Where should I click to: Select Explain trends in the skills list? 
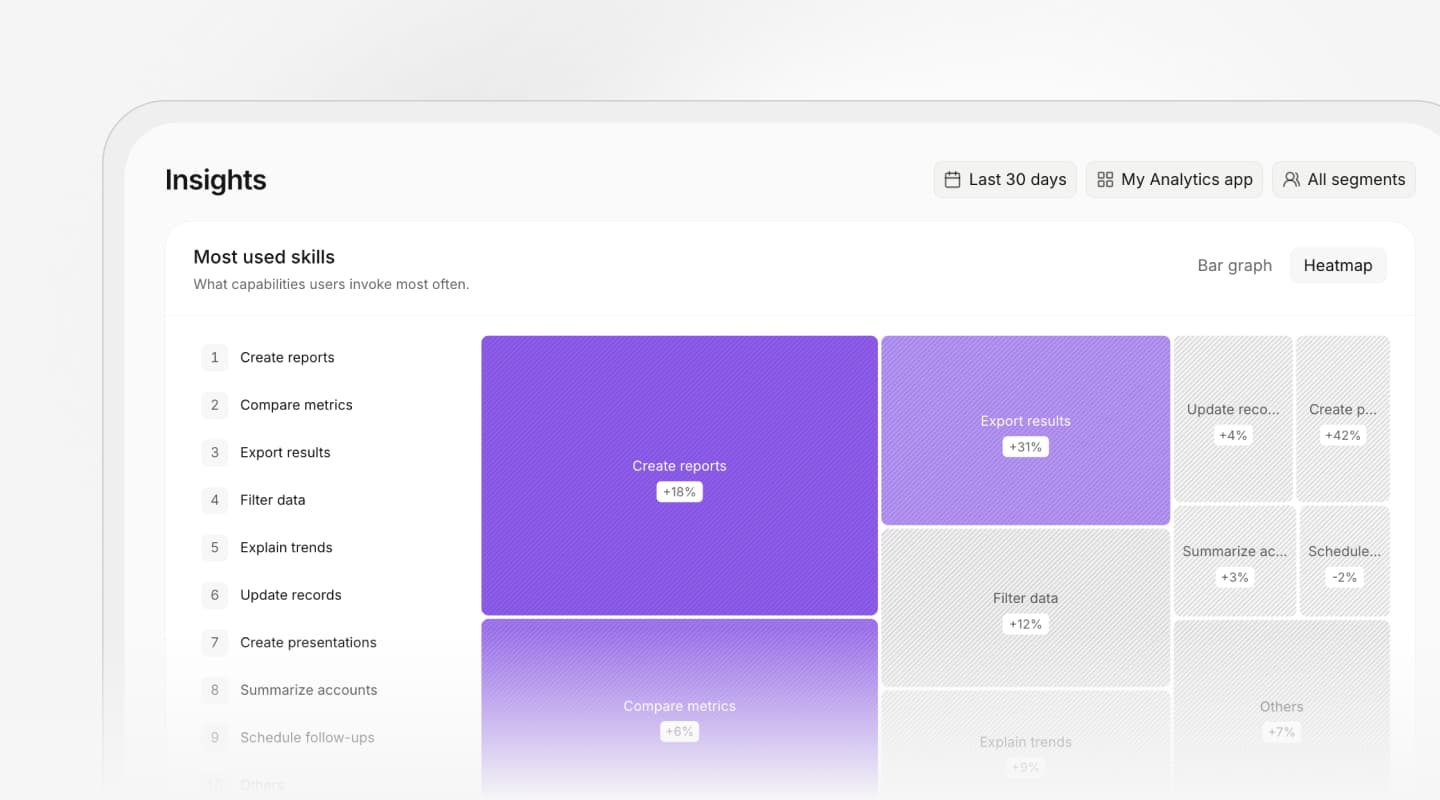point(286,548)
